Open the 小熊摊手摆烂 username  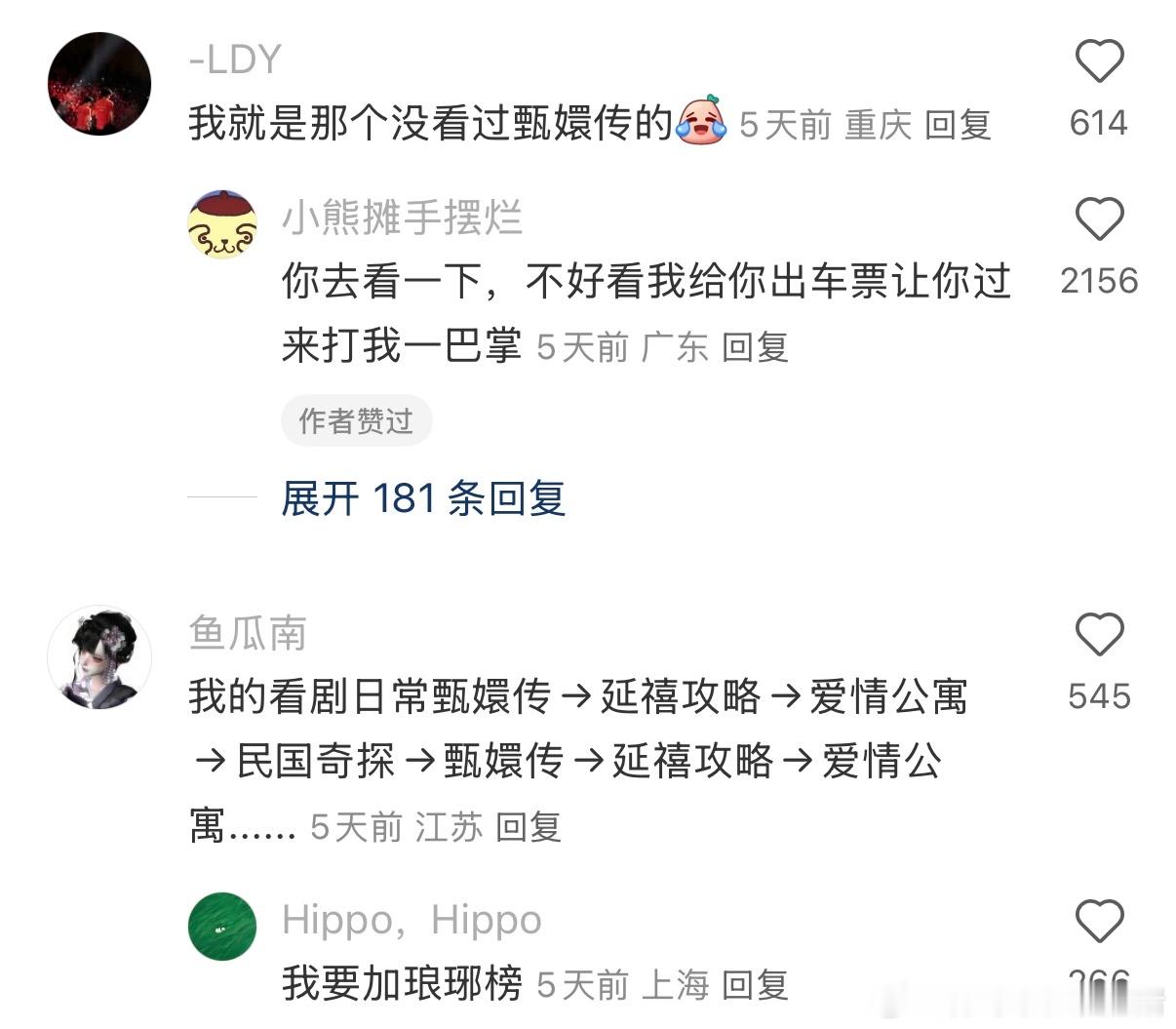[403, 218]
